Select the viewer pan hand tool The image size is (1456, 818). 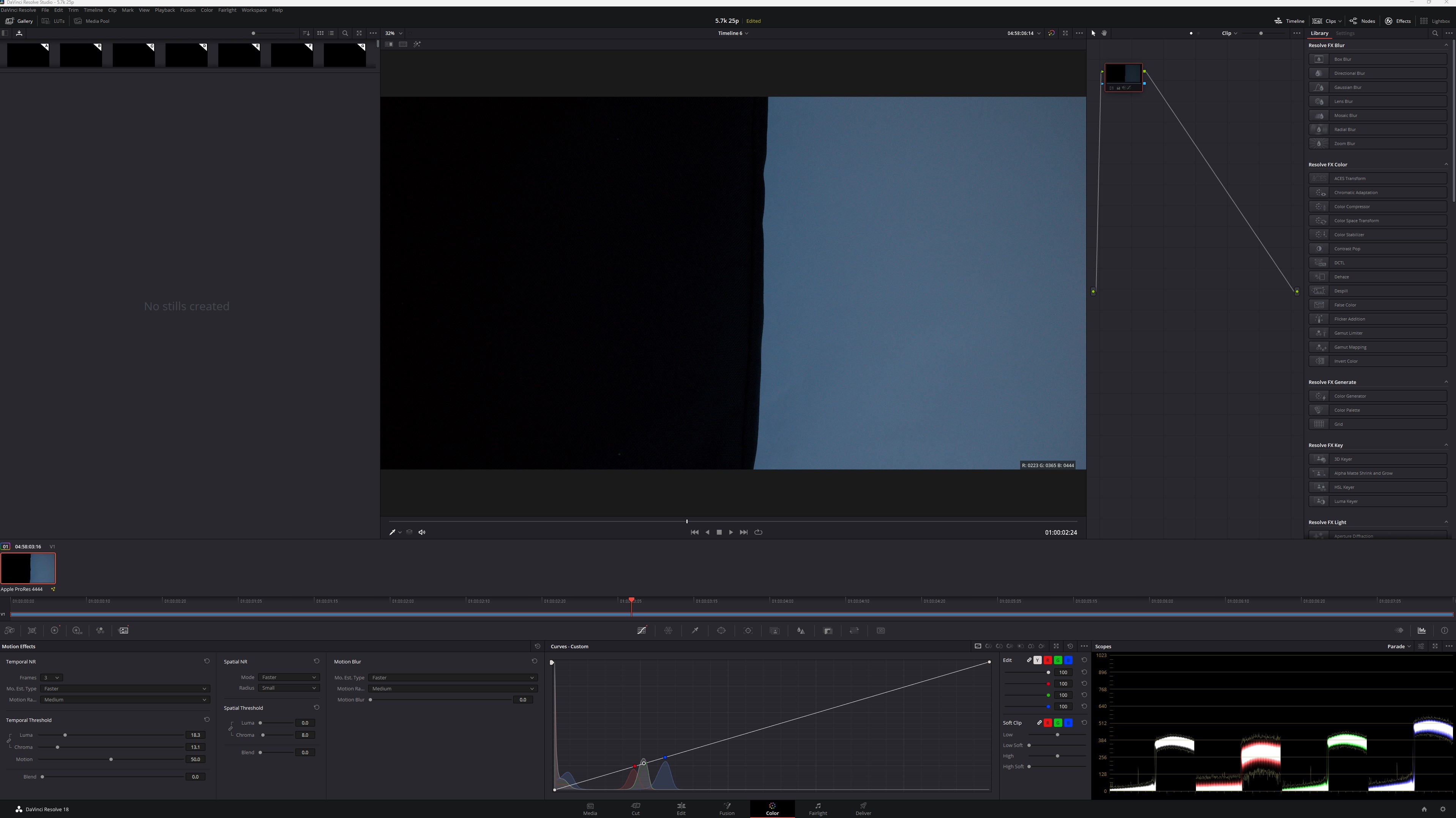(x=1104, y=33)
